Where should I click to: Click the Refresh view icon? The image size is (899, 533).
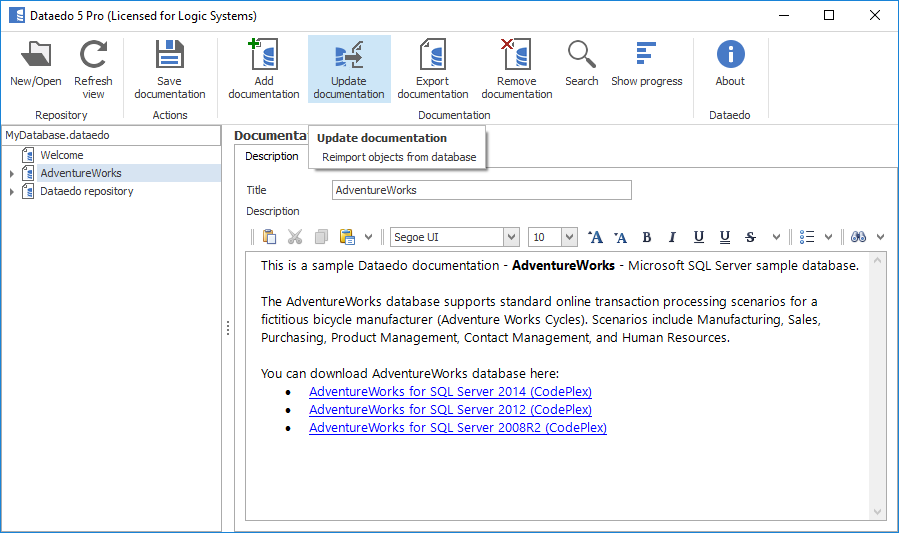[x=93, y=56]
